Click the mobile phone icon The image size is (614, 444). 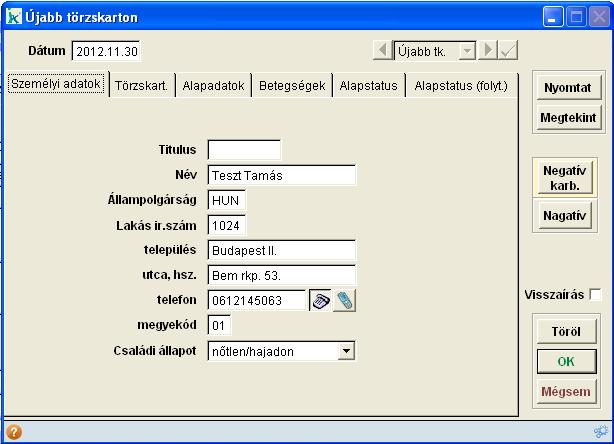tap(345, 300)
